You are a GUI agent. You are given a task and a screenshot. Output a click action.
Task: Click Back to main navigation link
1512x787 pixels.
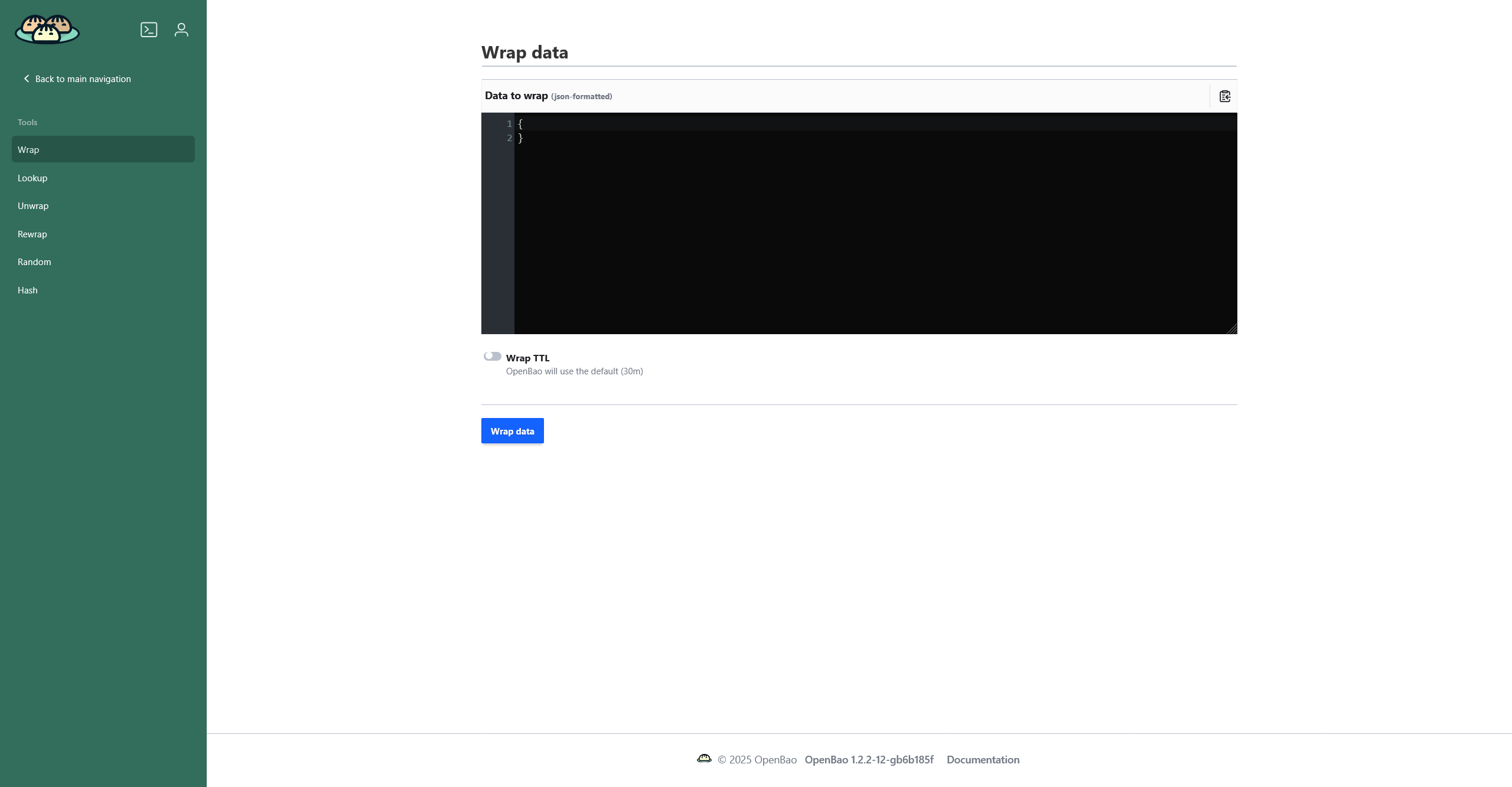pos(83,79)
